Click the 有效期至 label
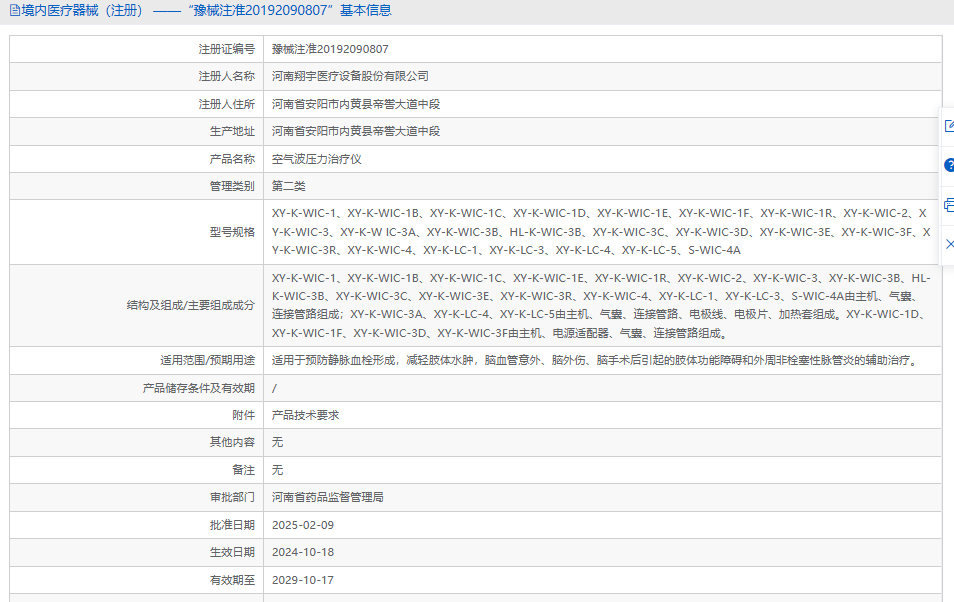Screen dimensions: 954x602 click(232, 580)
